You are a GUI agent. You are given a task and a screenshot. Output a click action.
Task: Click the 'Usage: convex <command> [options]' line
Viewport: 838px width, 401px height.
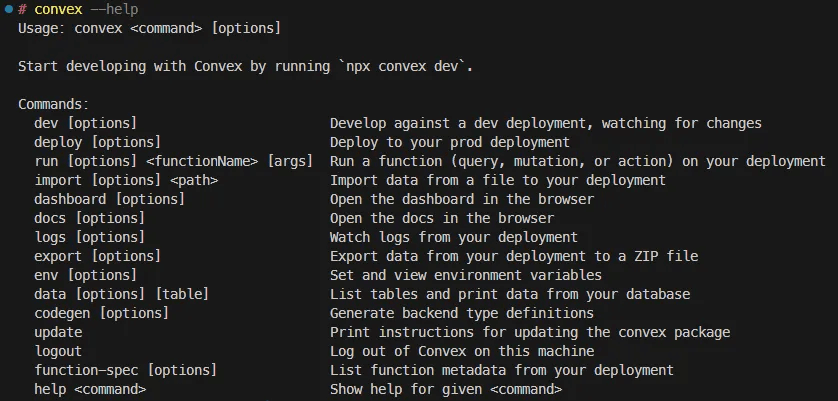(x=149, y=28)
